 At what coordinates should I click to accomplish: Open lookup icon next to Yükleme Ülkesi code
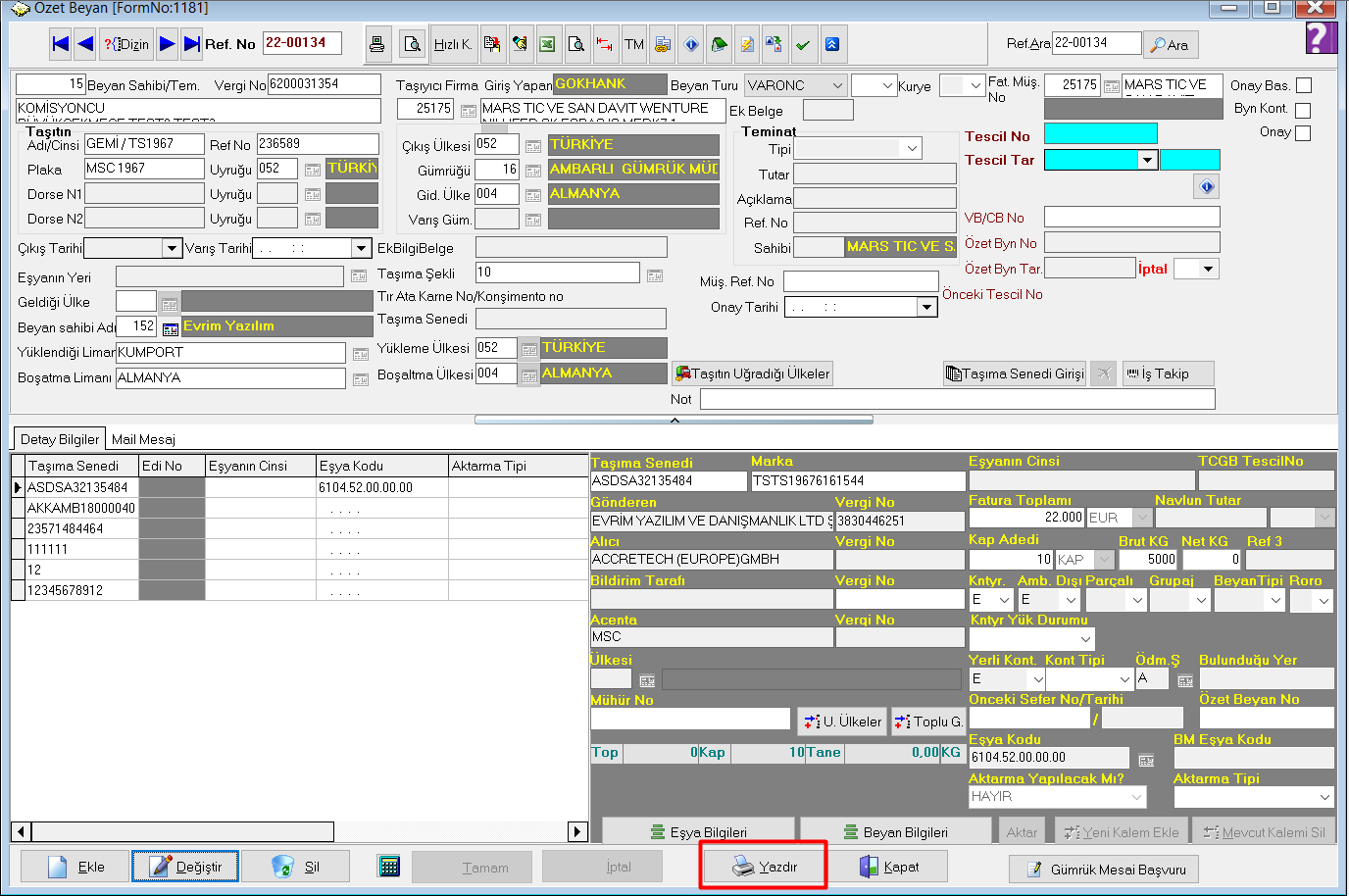[529, 349]
